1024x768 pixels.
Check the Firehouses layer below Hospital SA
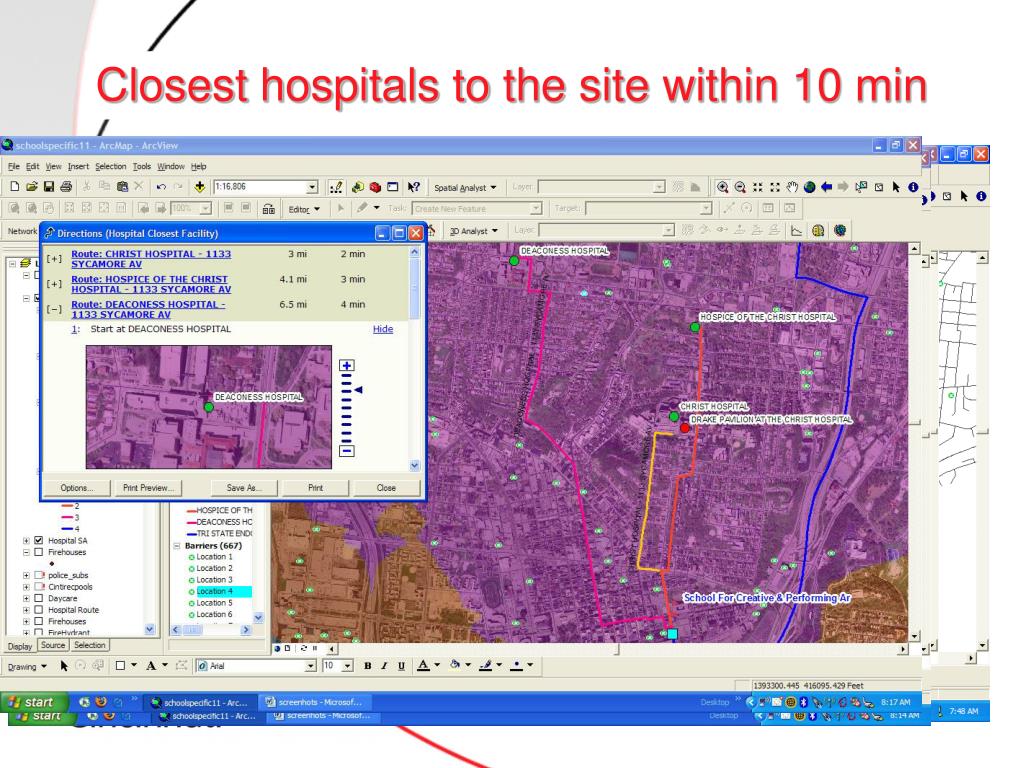click(39, 552)
